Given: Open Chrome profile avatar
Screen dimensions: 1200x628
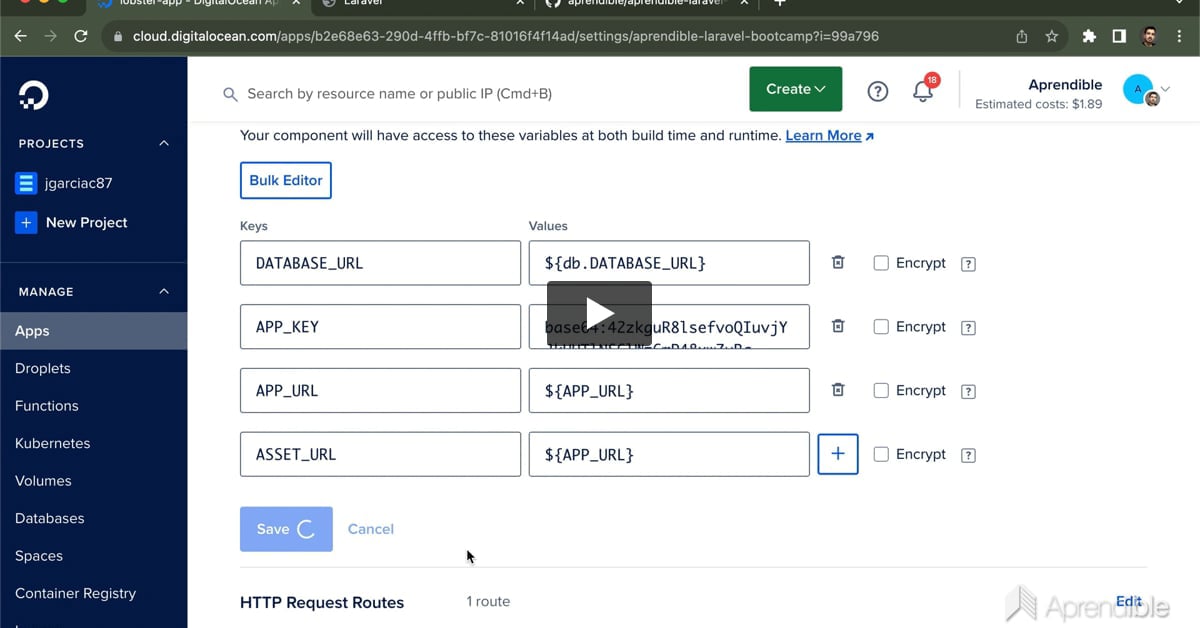Looking at the screenshot, I should (1150, 36).
